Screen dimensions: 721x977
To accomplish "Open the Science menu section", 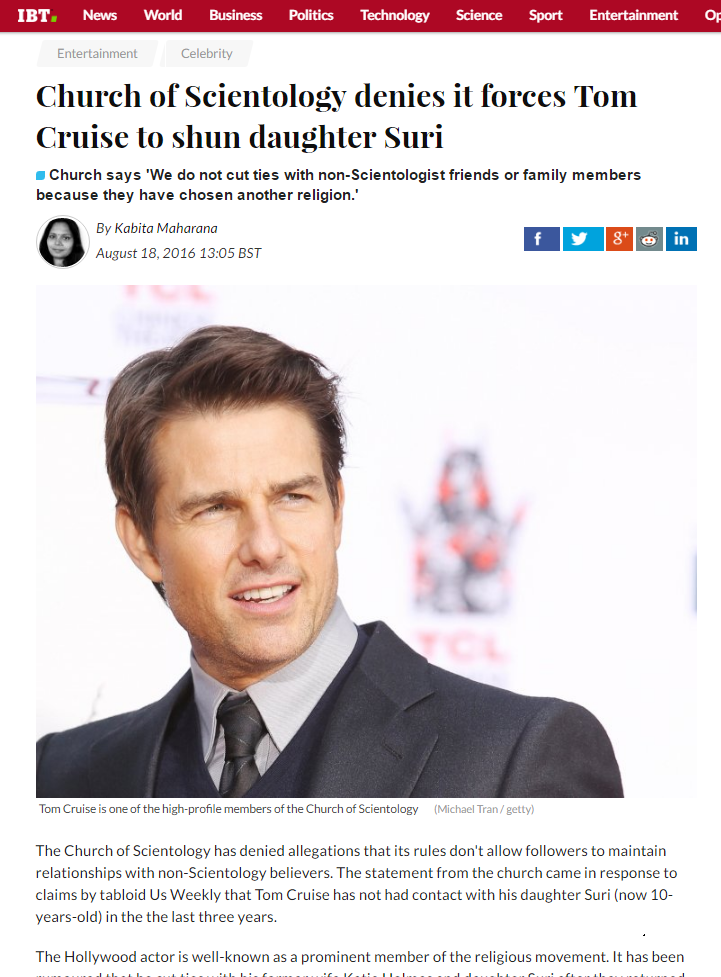I will point(479,15).
